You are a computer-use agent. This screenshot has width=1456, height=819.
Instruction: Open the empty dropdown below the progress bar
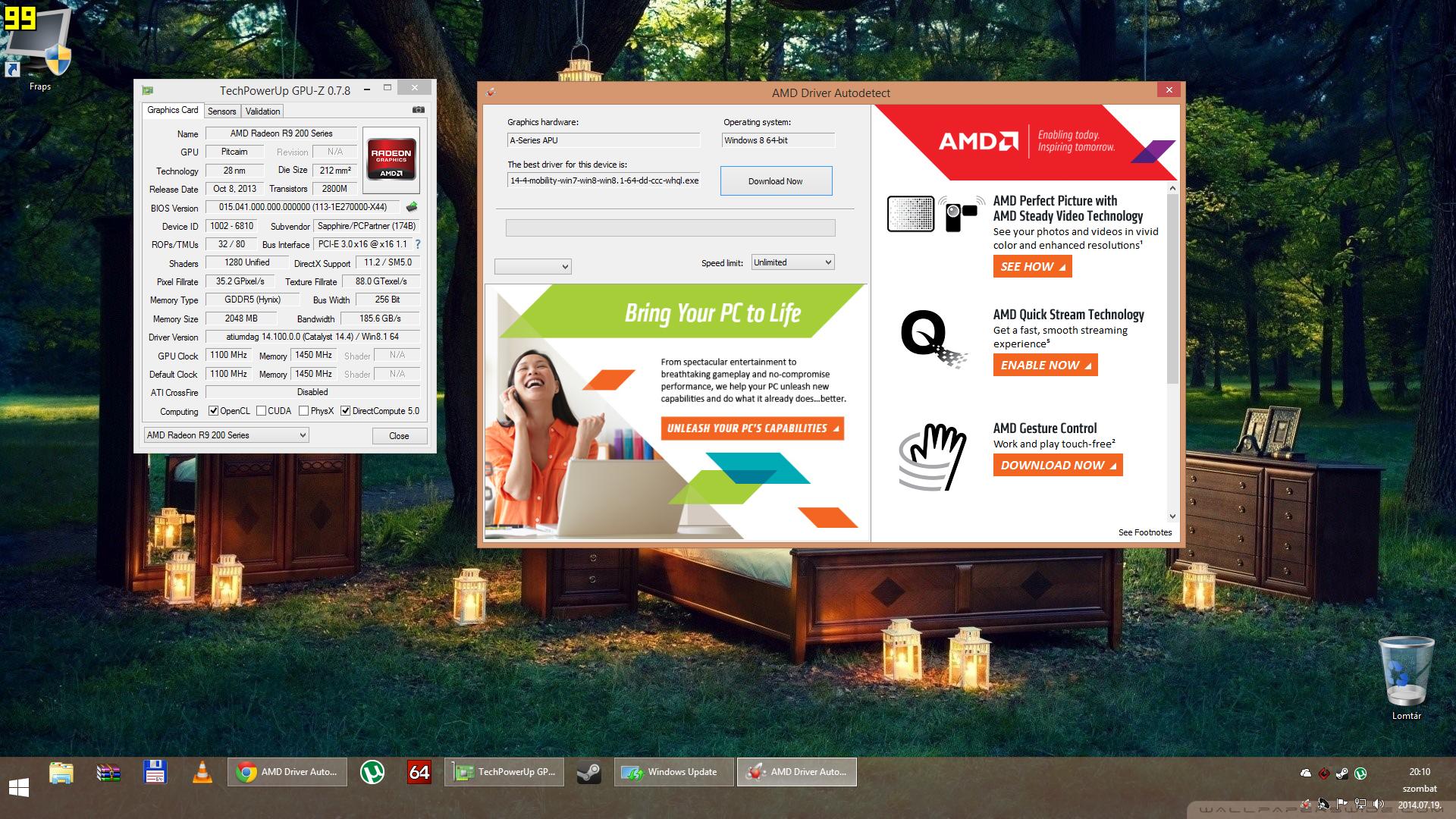click(x=532, y=266)
